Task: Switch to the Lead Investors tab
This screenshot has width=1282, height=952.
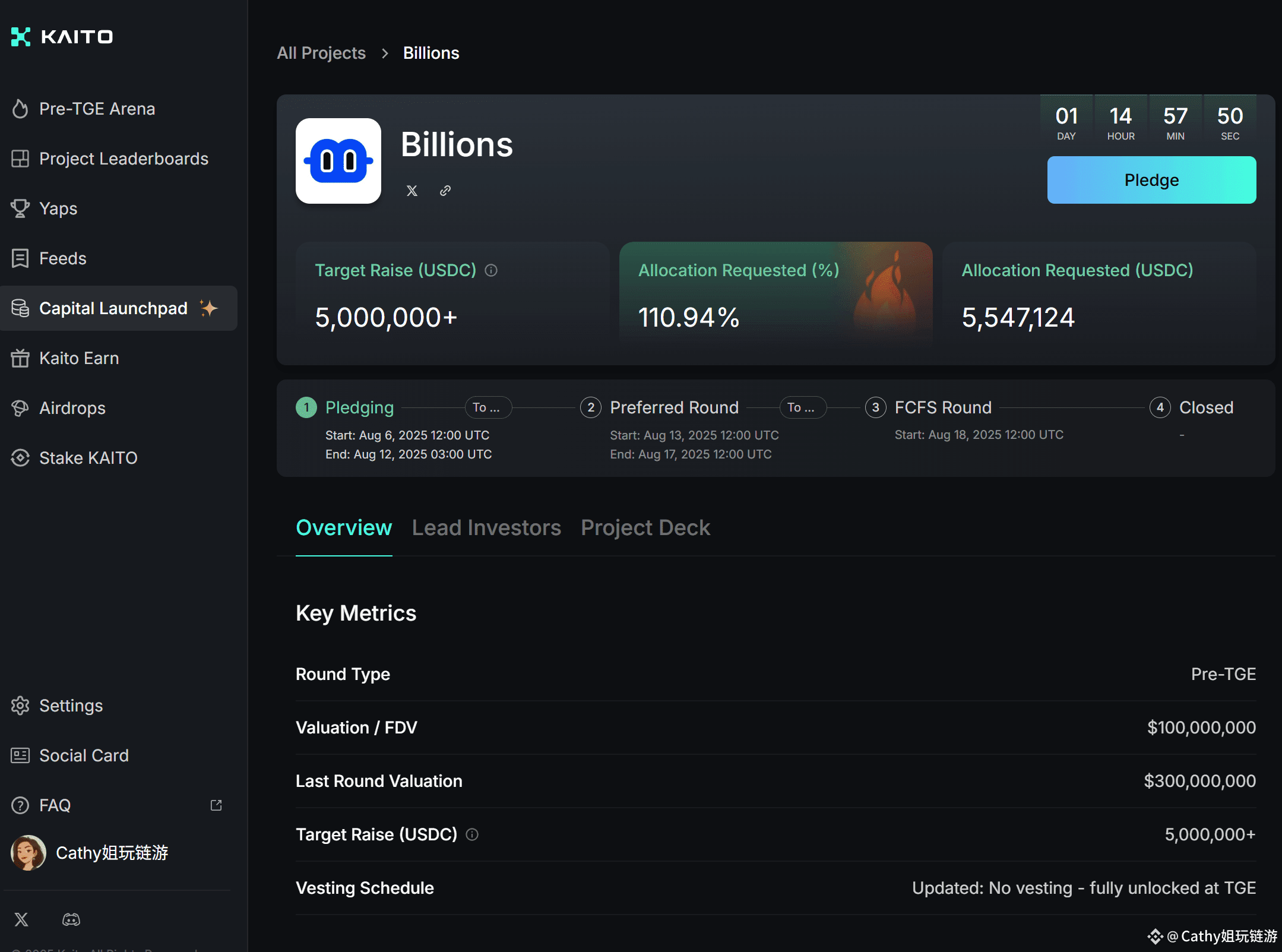Action: 486,527
